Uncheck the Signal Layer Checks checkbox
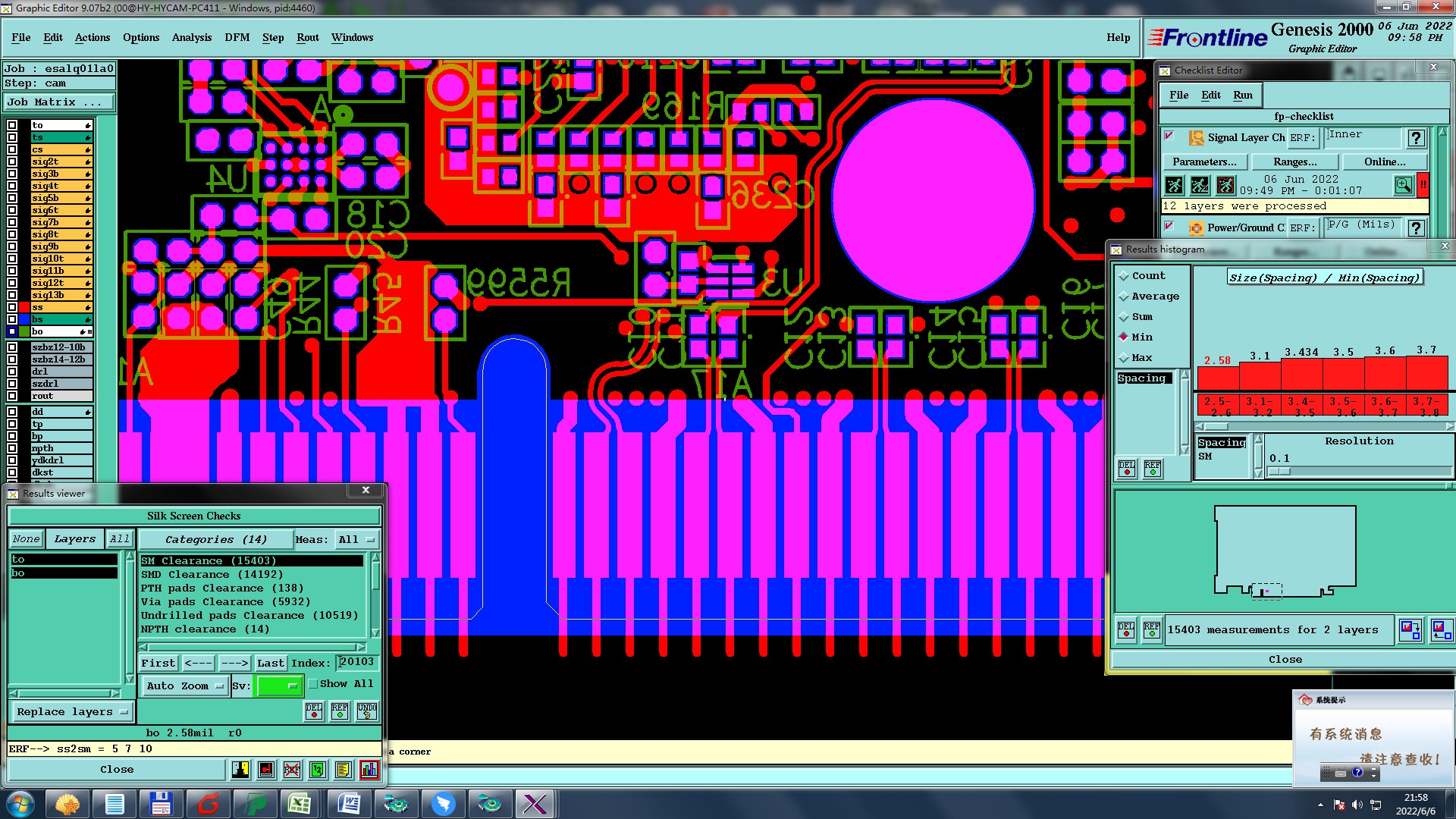 point(1169,136)
